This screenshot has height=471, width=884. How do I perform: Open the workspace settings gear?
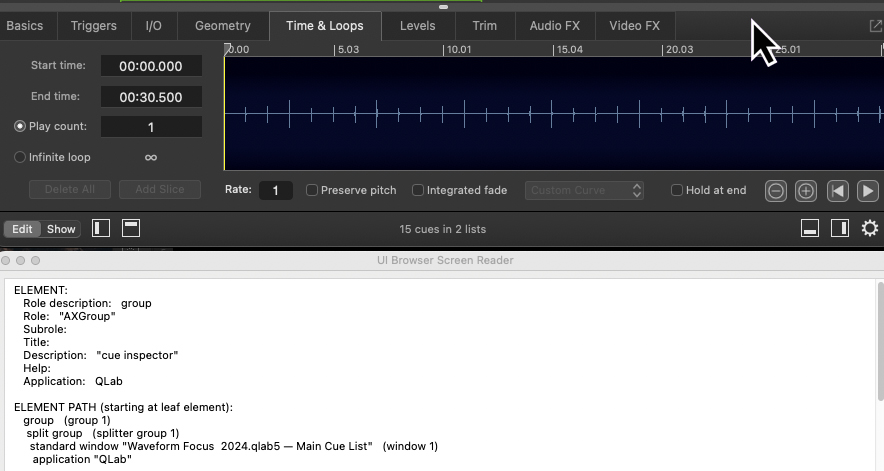(x=869, y=229)
